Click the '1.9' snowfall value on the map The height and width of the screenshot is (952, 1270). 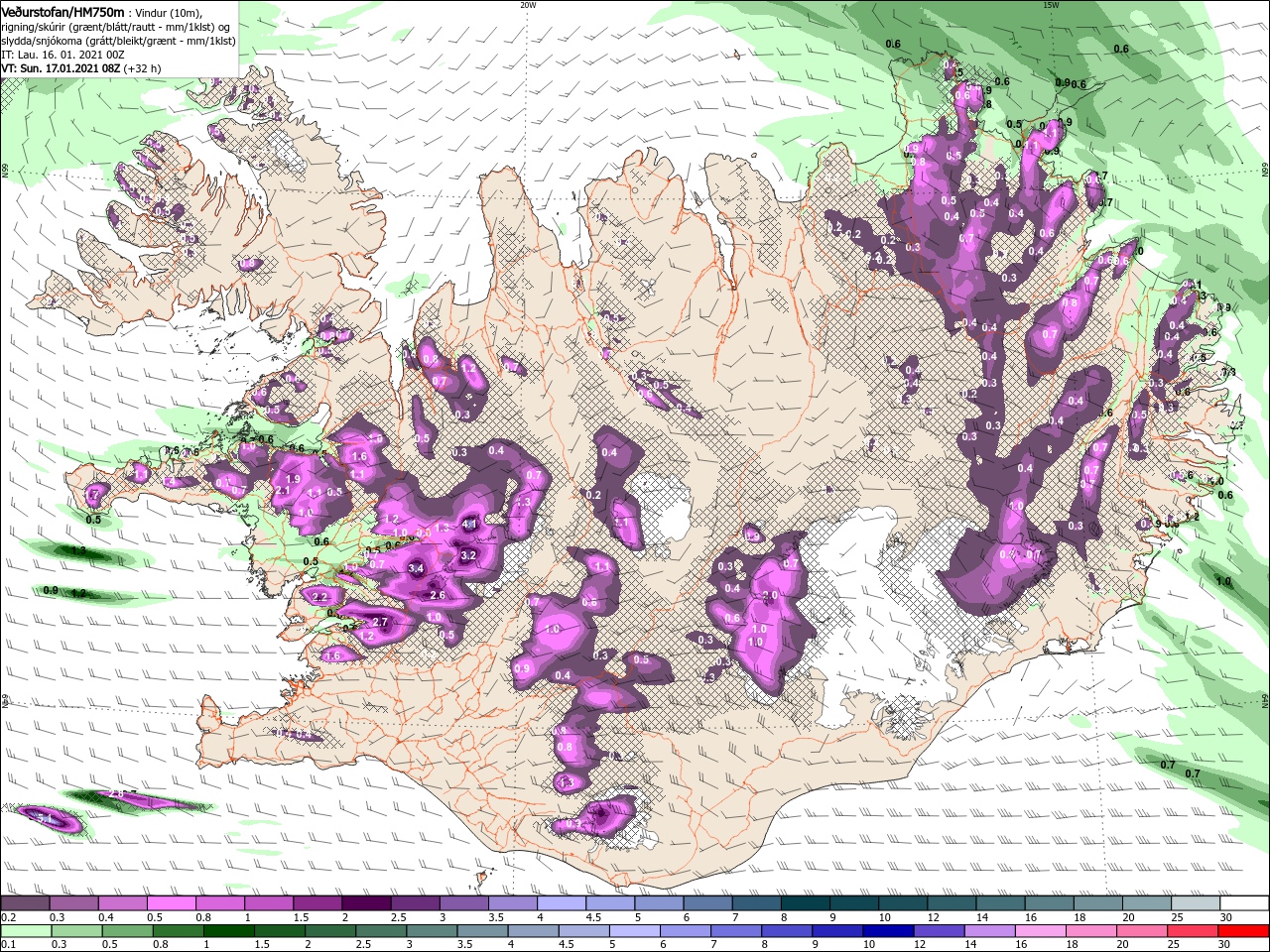coord(294,479)
